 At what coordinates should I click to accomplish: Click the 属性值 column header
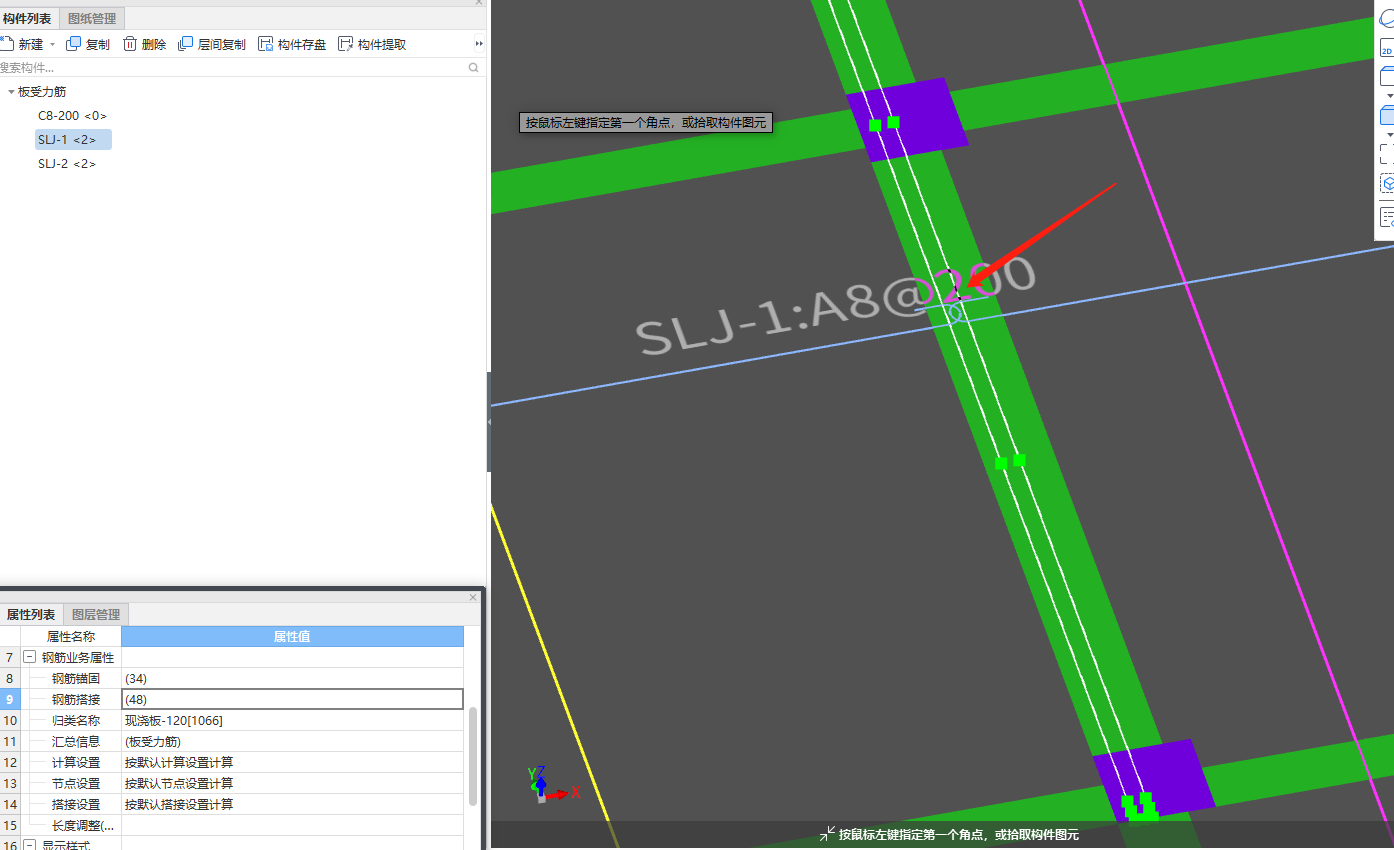coord(292,636)
